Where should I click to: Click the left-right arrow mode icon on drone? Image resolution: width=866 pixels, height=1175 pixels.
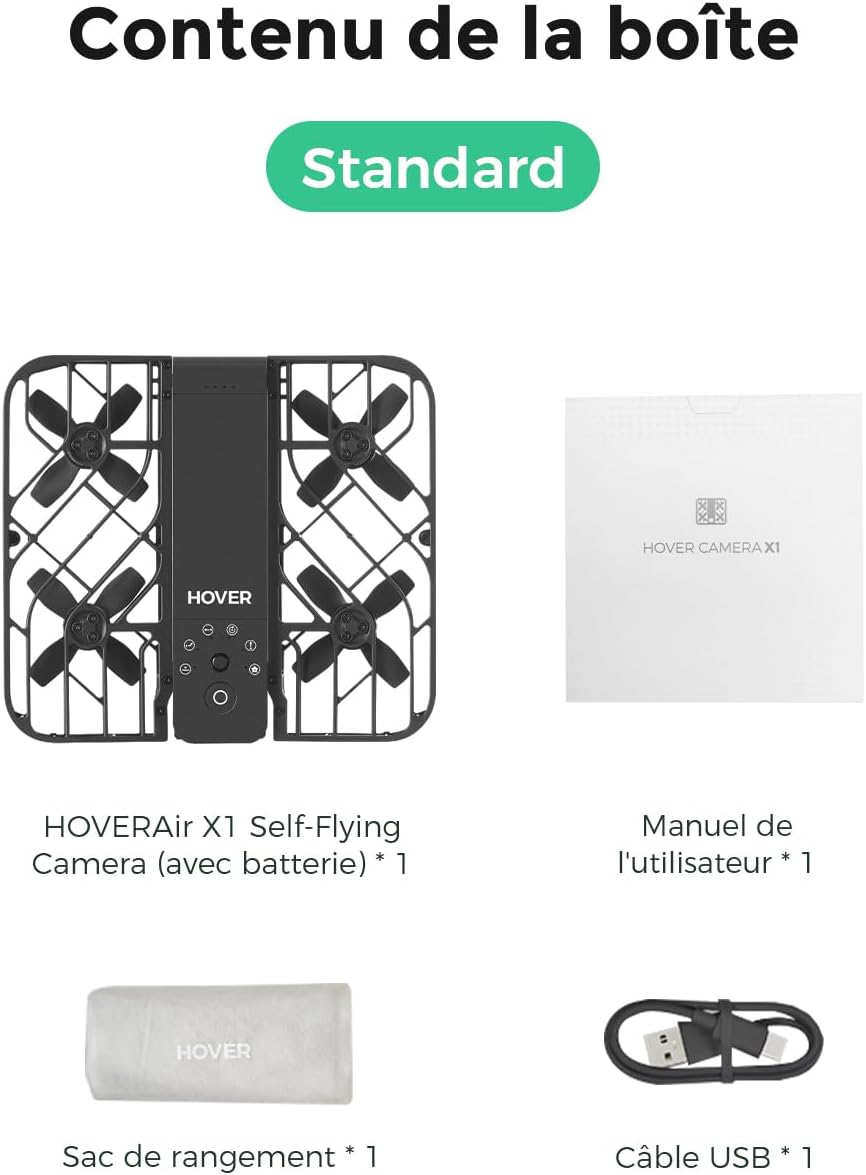click(208, 629)
